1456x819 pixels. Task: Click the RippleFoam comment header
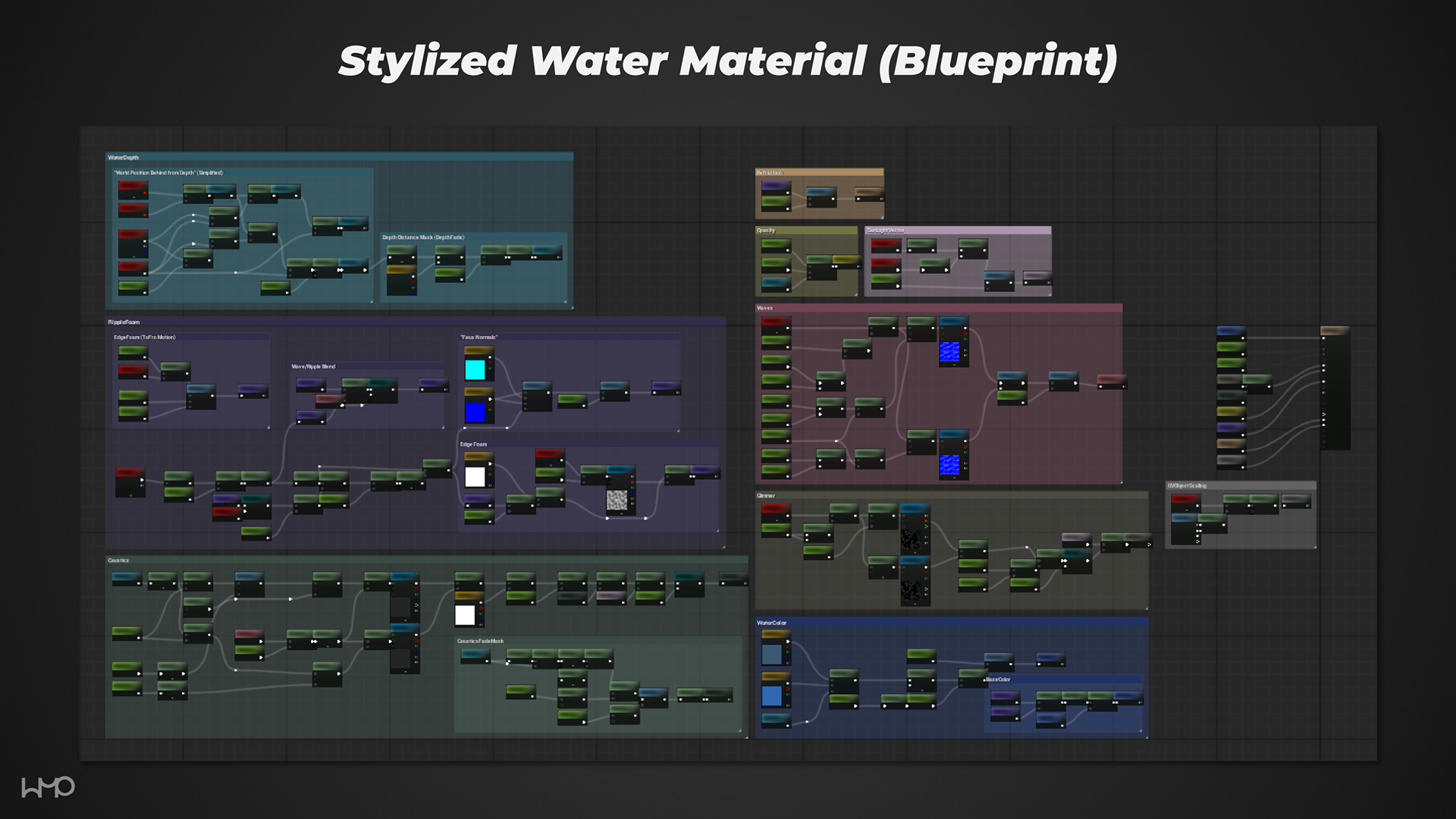[124, 322]
